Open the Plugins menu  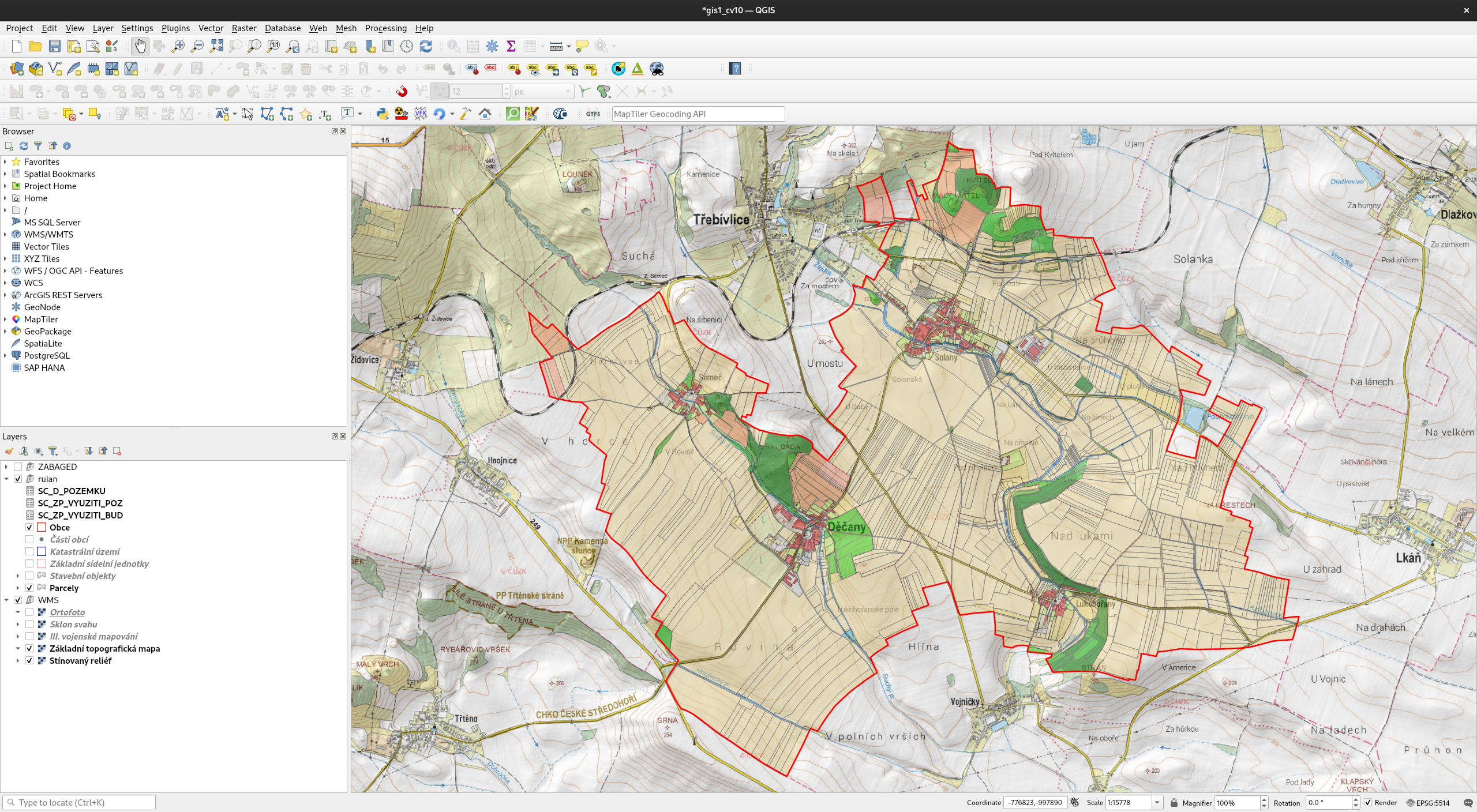tap(175, 28)
